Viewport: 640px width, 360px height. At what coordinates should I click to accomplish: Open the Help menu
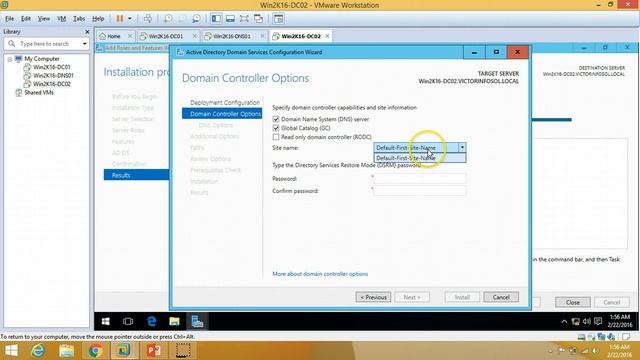pyautogui.click(x=98, y=19)
